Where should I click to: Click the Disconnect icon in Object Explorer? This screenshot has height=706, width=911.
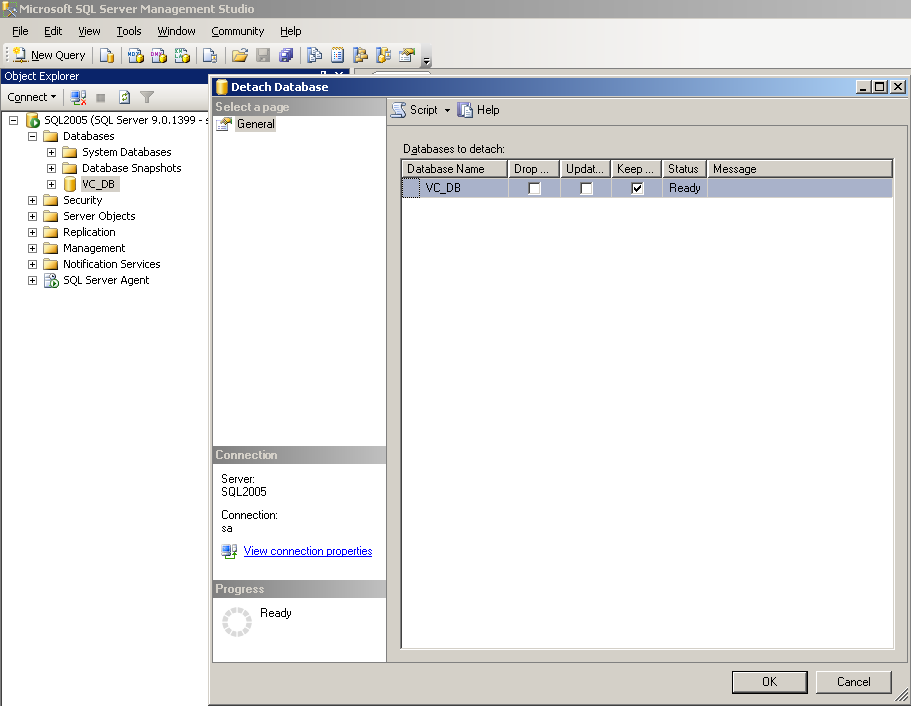click(78, 97)
